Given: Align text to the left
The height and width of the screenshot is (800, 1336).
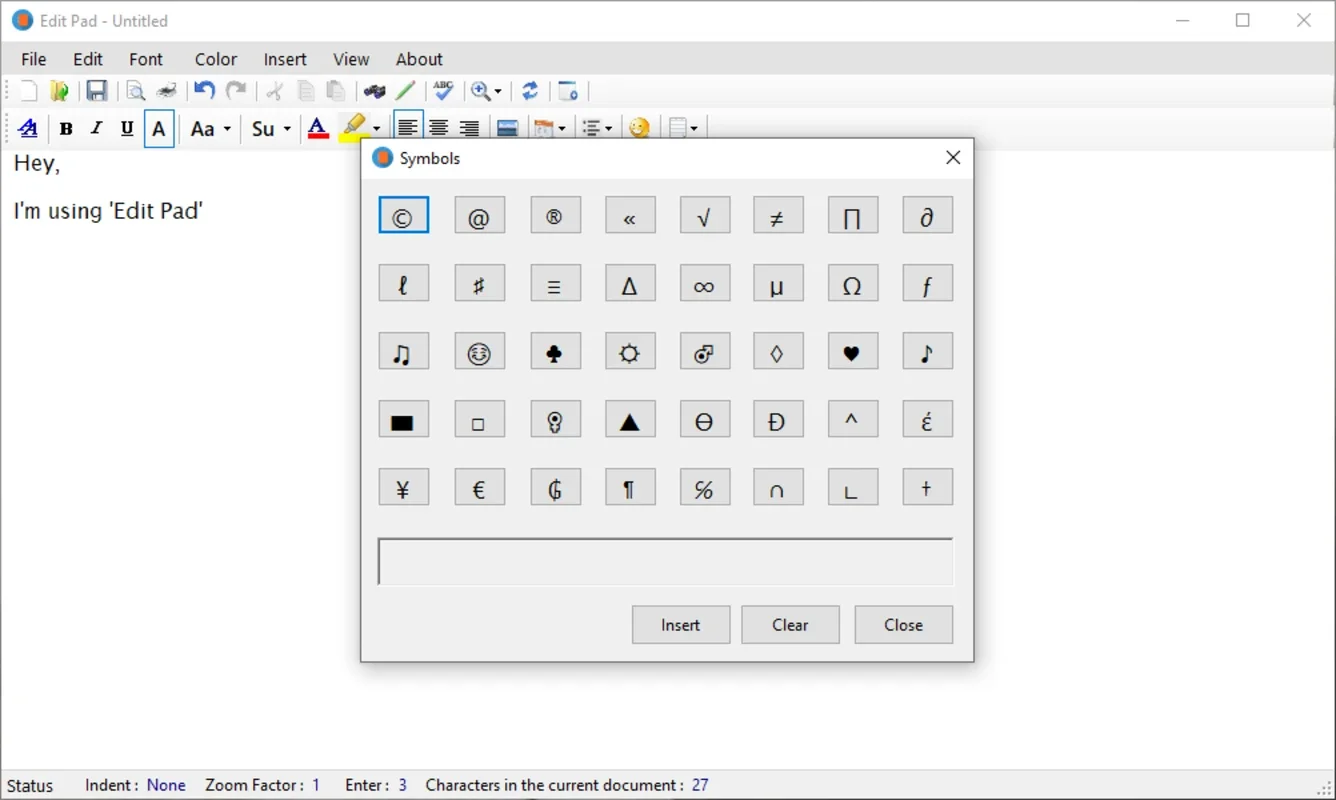Looking at the screenshot, I should click(x=408, y=128).
